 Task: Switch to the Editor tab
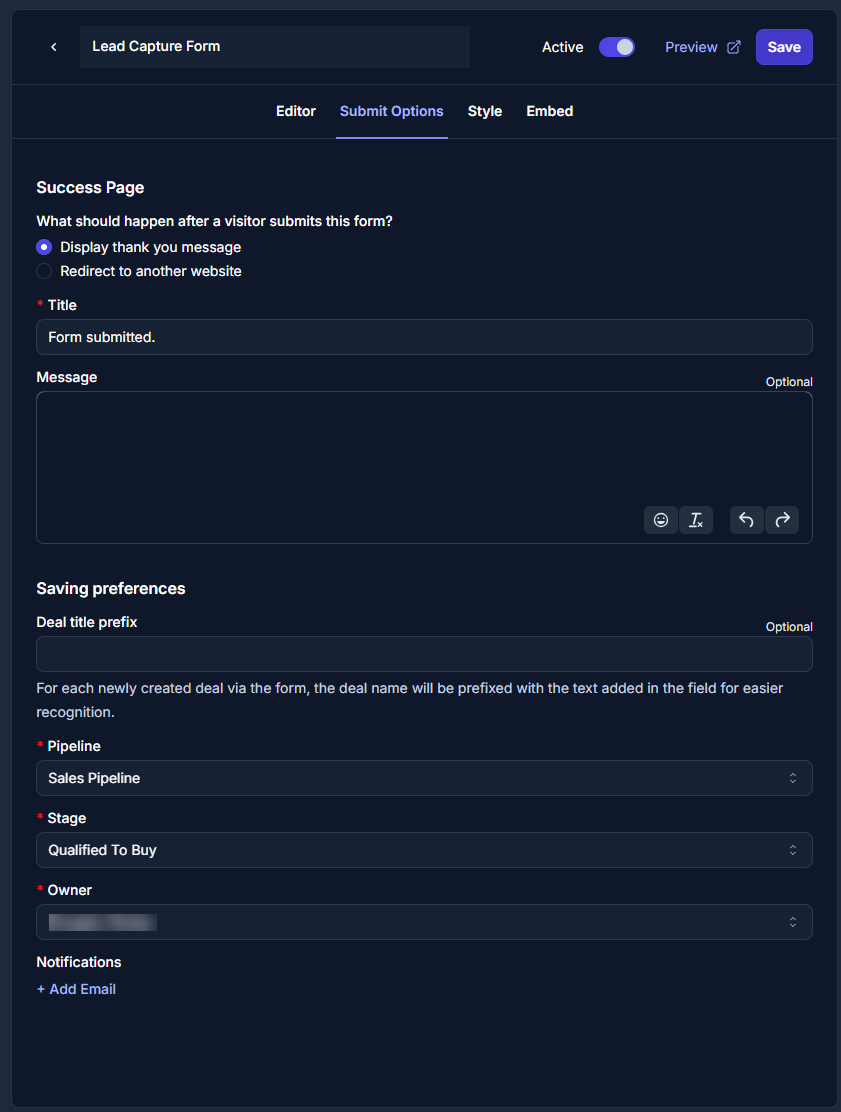[x=295, y=111]
